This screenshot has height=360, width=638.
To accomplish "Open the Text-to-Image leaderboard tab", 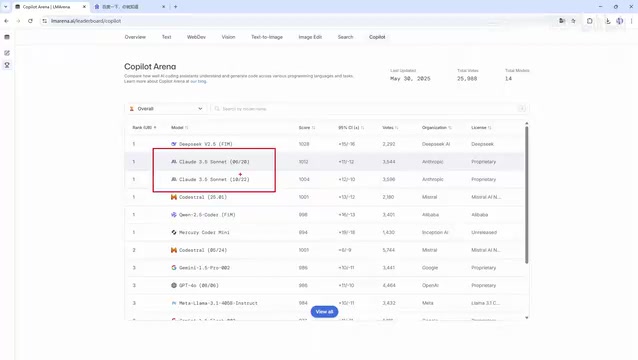I will 267,37.
